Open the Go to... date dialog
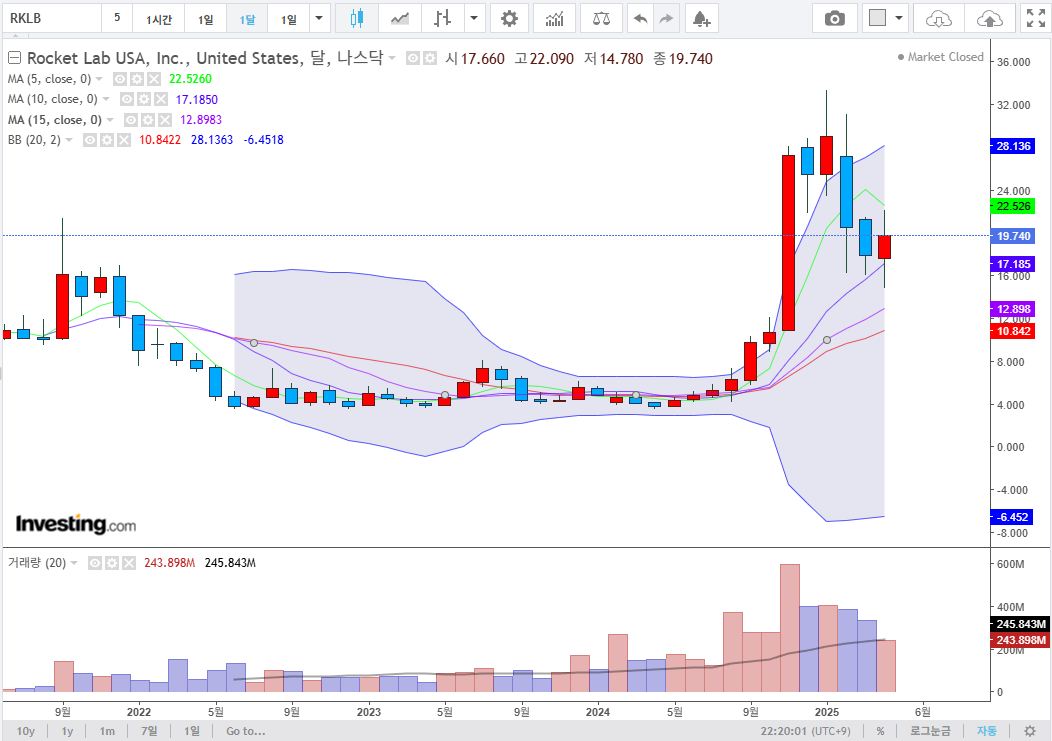The width and height of the screenshot is (1052, 741). 246,731
